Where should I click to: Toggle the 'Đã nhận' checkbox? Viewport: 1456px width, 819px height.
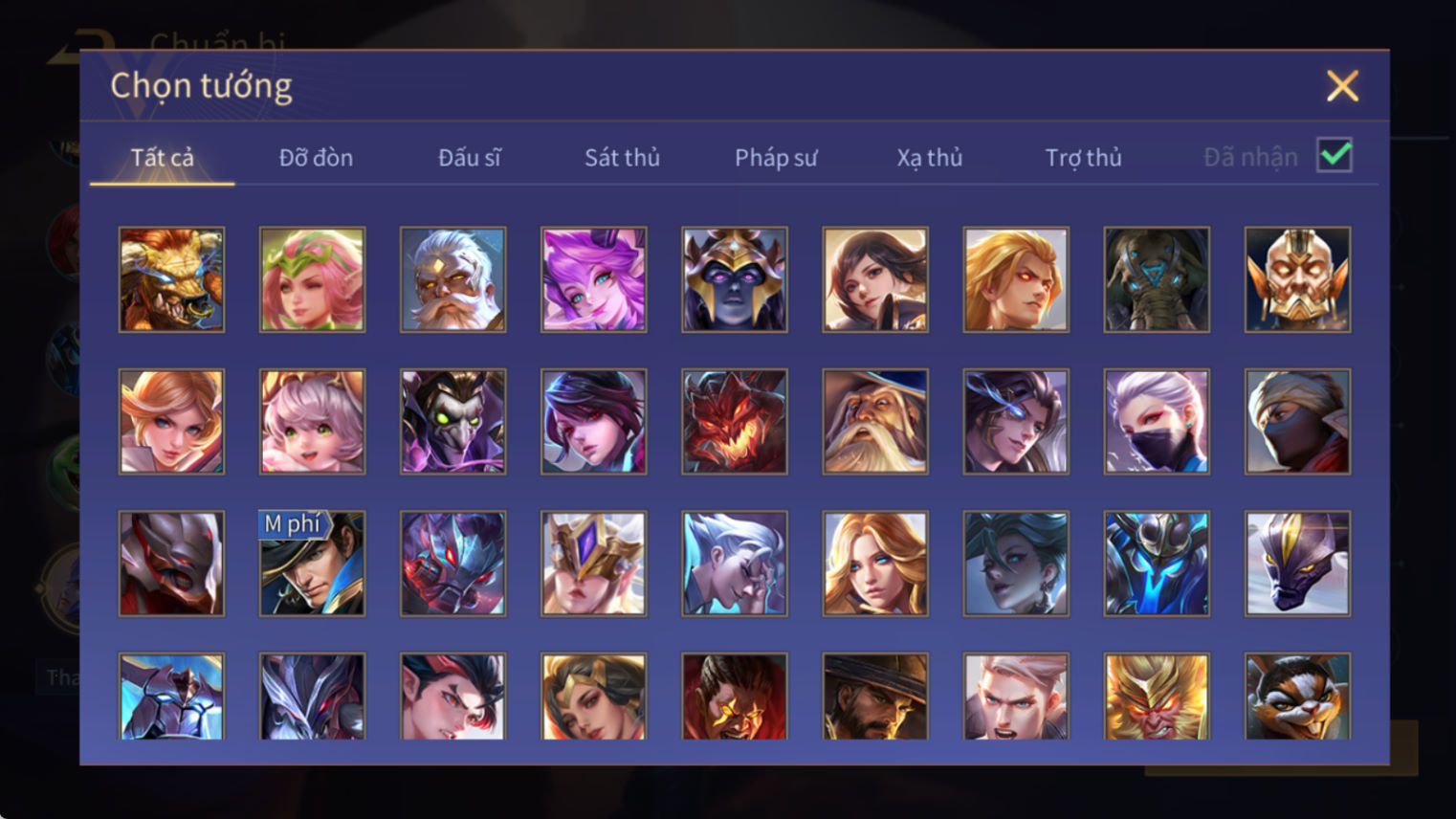click(x=1335, y=155)
